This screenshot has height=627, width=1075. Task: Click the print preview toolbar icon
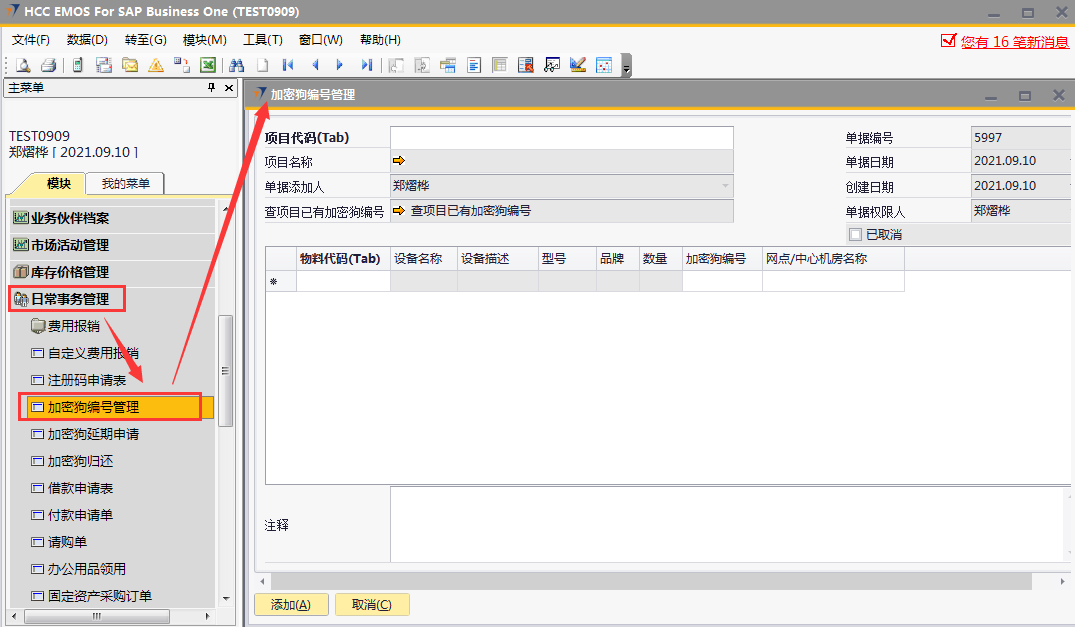[x=22, y=65]
